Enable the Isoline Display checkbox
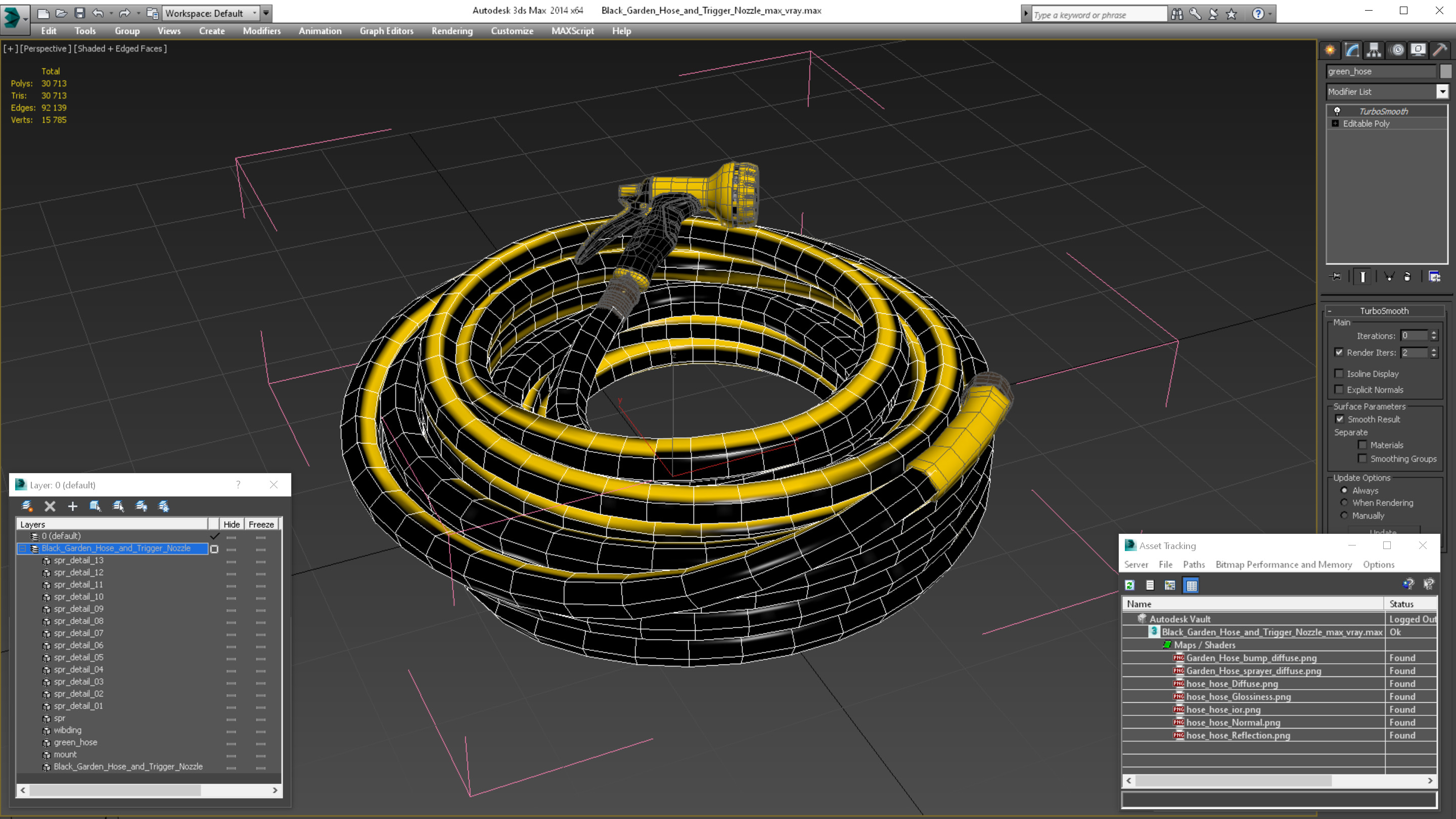1456x819 pixels. pyautogui.click(x=1339, y=373)
